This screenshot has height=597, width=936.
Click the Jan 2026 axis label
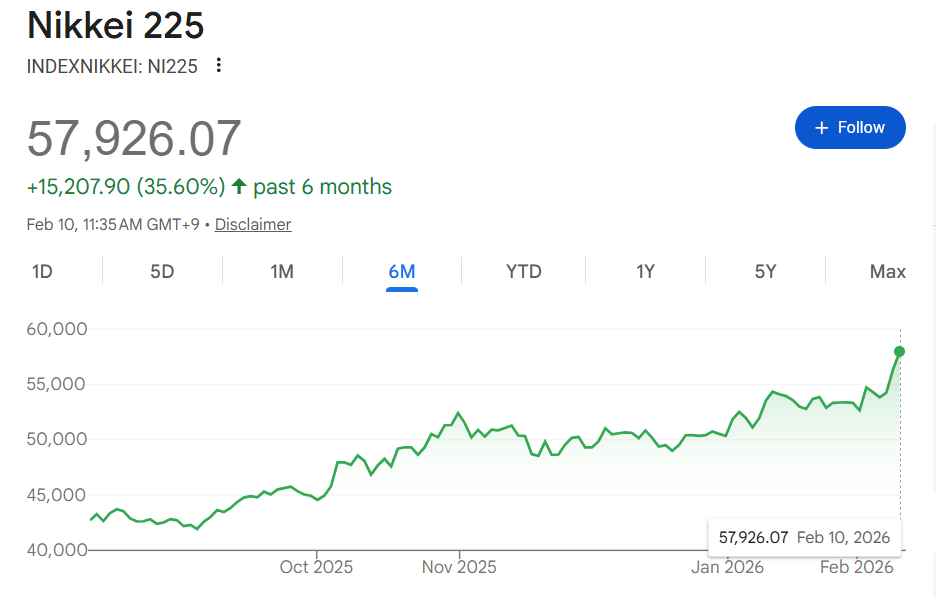coord(727,567)
